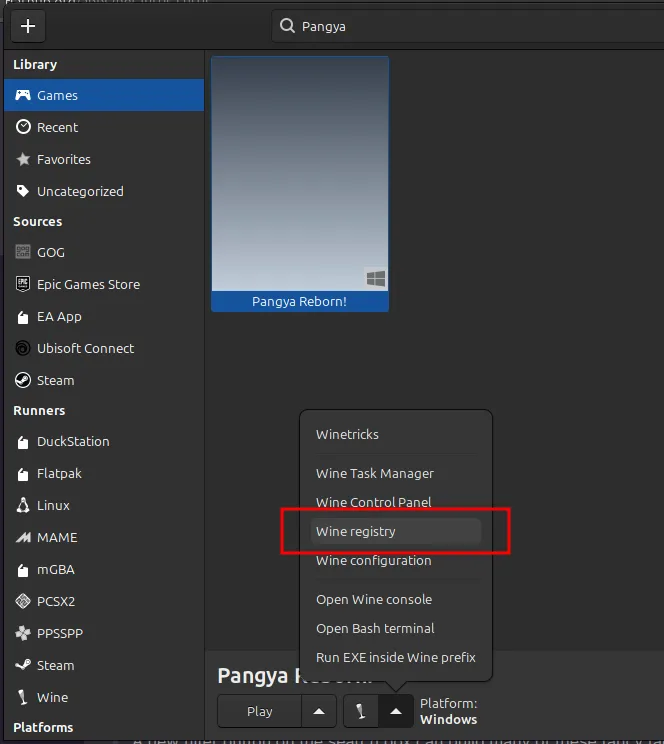The image size is (664, 744).
Task: Click the Recent clock icon
Action: (x=23, y=127)
